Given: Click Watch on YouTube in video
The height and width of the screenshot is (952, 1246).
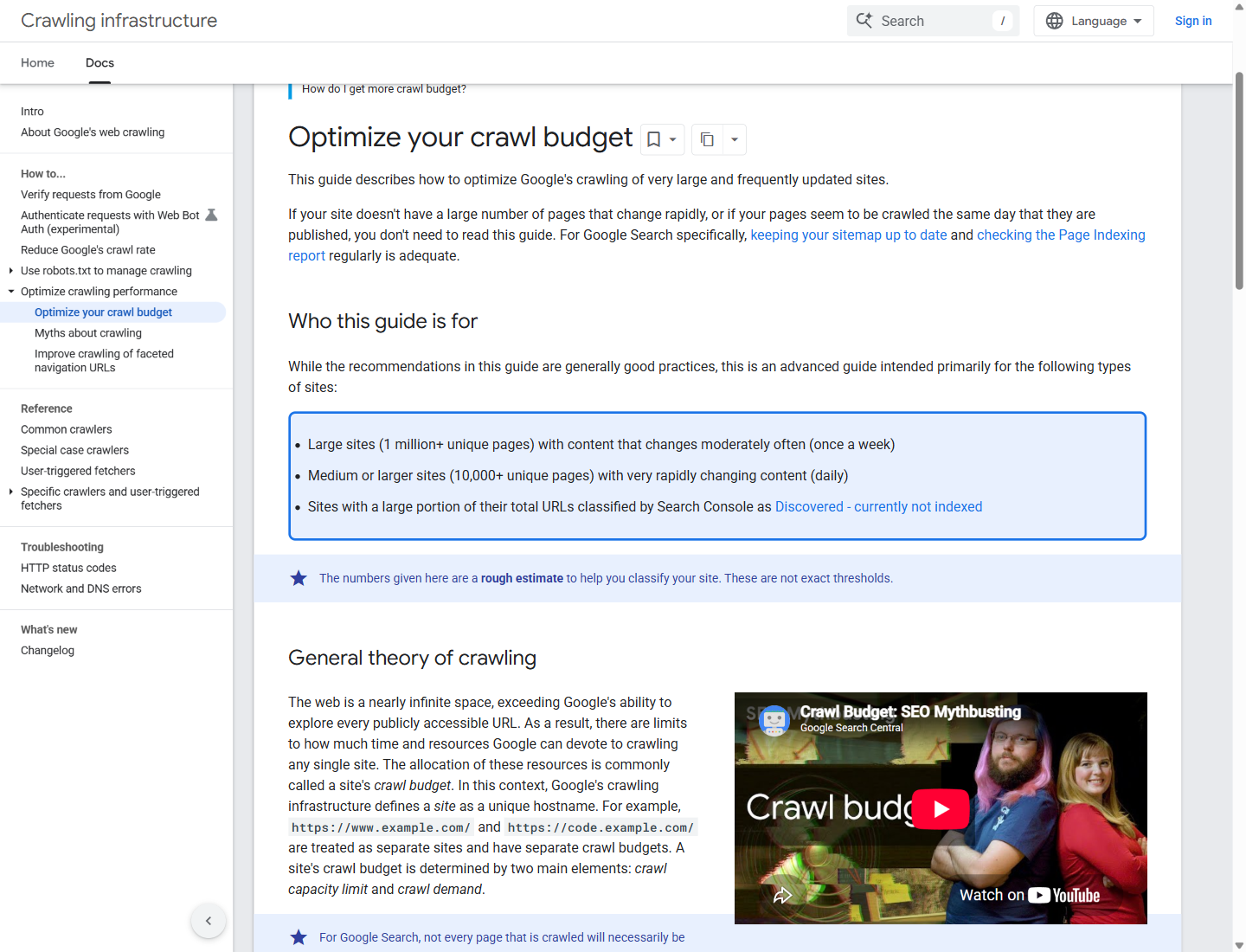Looking at the screenshot, I should tap(1030, 895).
